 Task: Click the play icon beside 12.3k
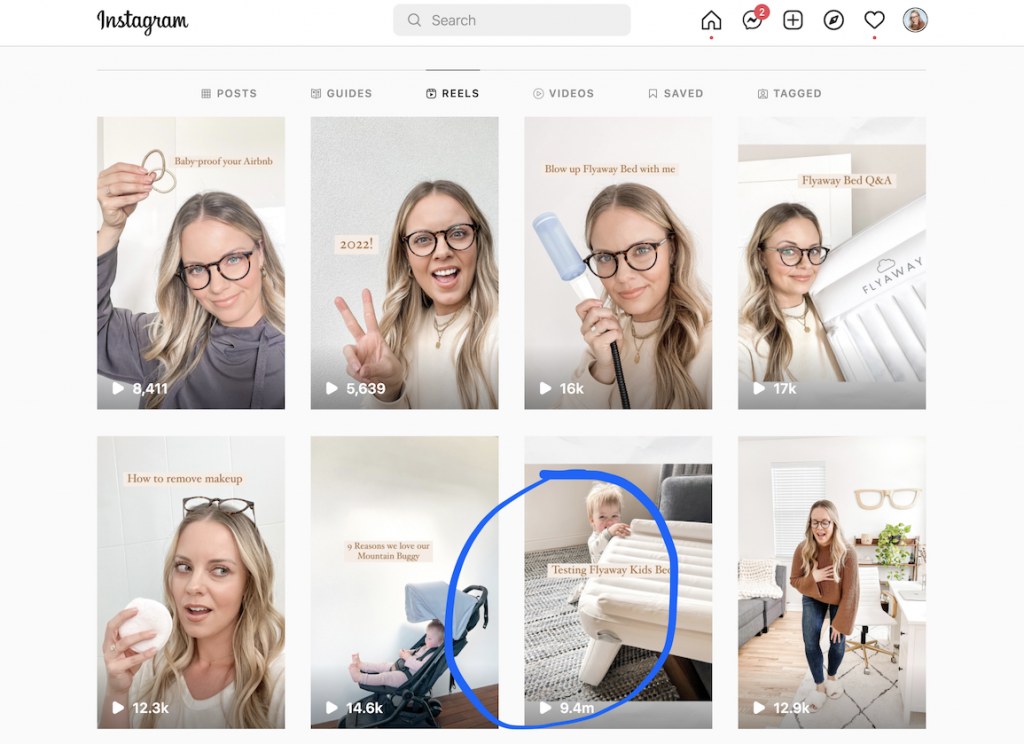(118, 707)
